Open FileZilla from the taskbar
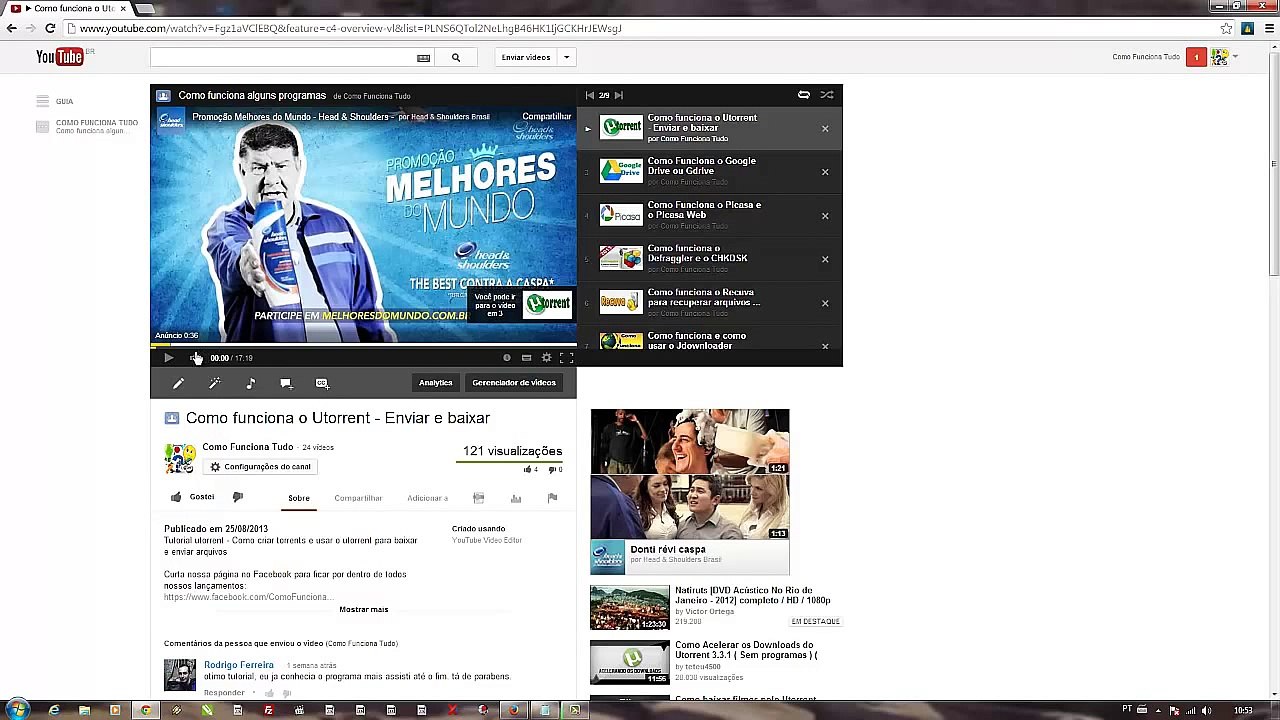This screenshot has height=720, width=1280. pyautogui.click(x=268, y=710)
